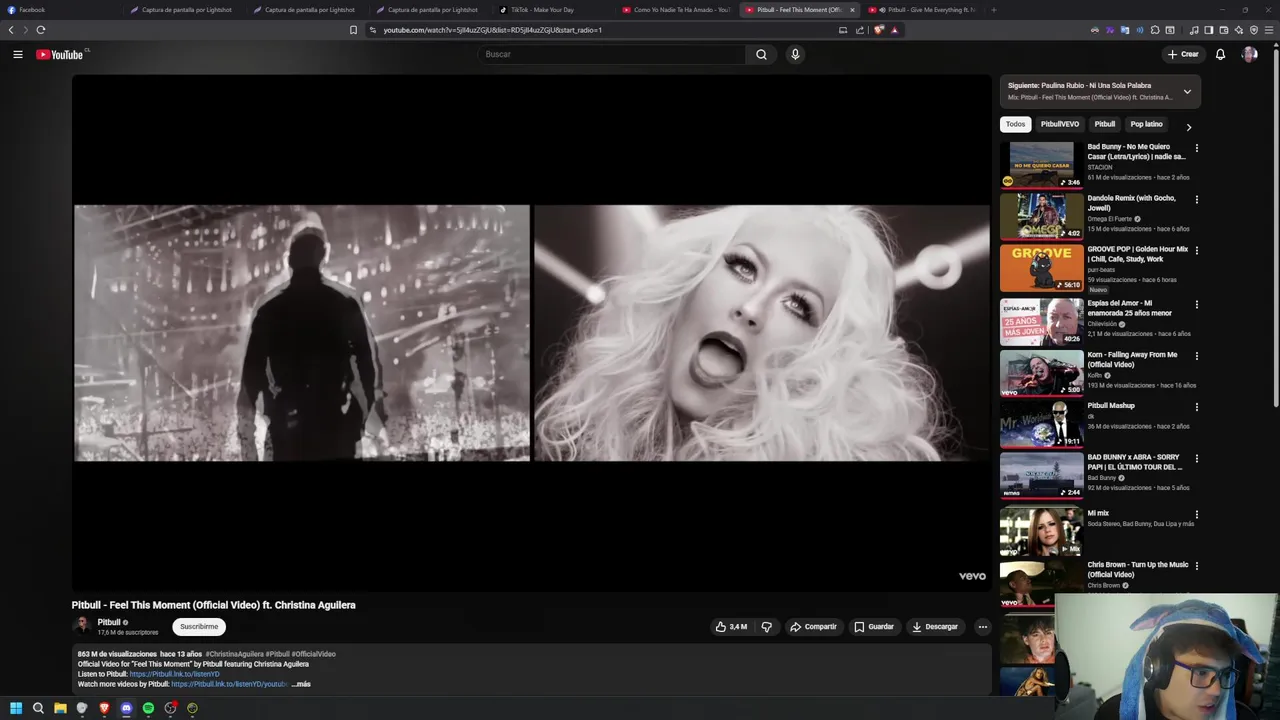The width and height of the screenshot is (1280, 720).
Task: Click the Compartir share button
Action: click(x=813, y=627)
